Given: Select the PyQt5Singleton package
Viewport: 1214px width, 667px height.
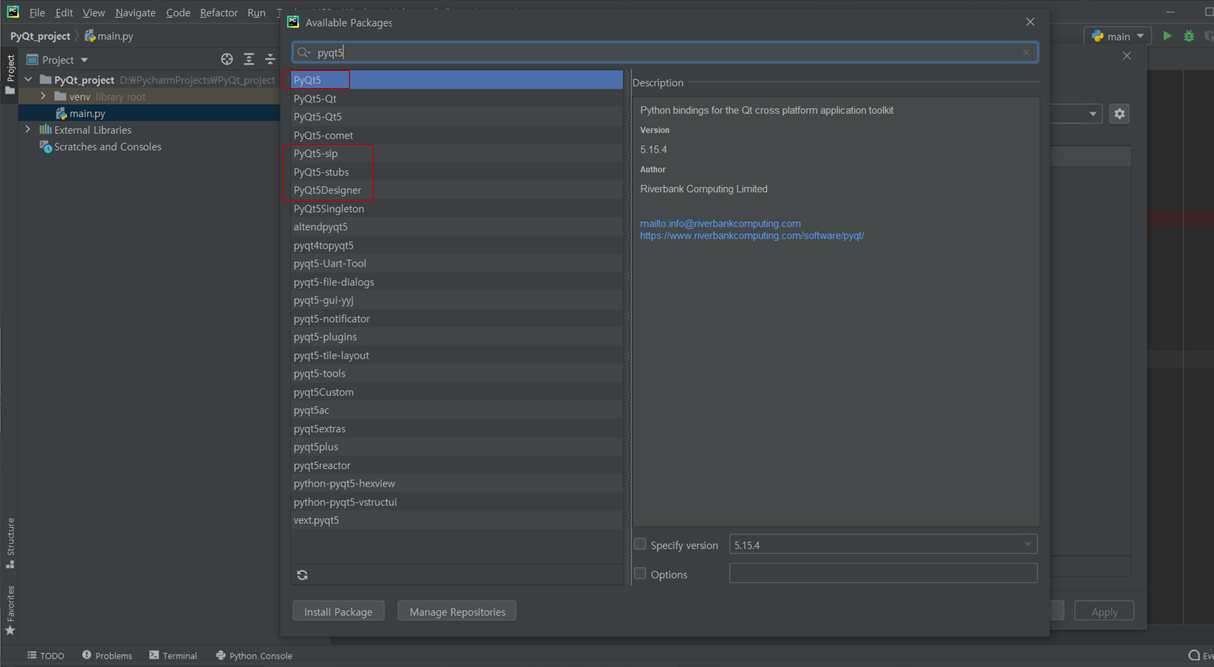Looking at the screenshot, I should pos(457,209).
